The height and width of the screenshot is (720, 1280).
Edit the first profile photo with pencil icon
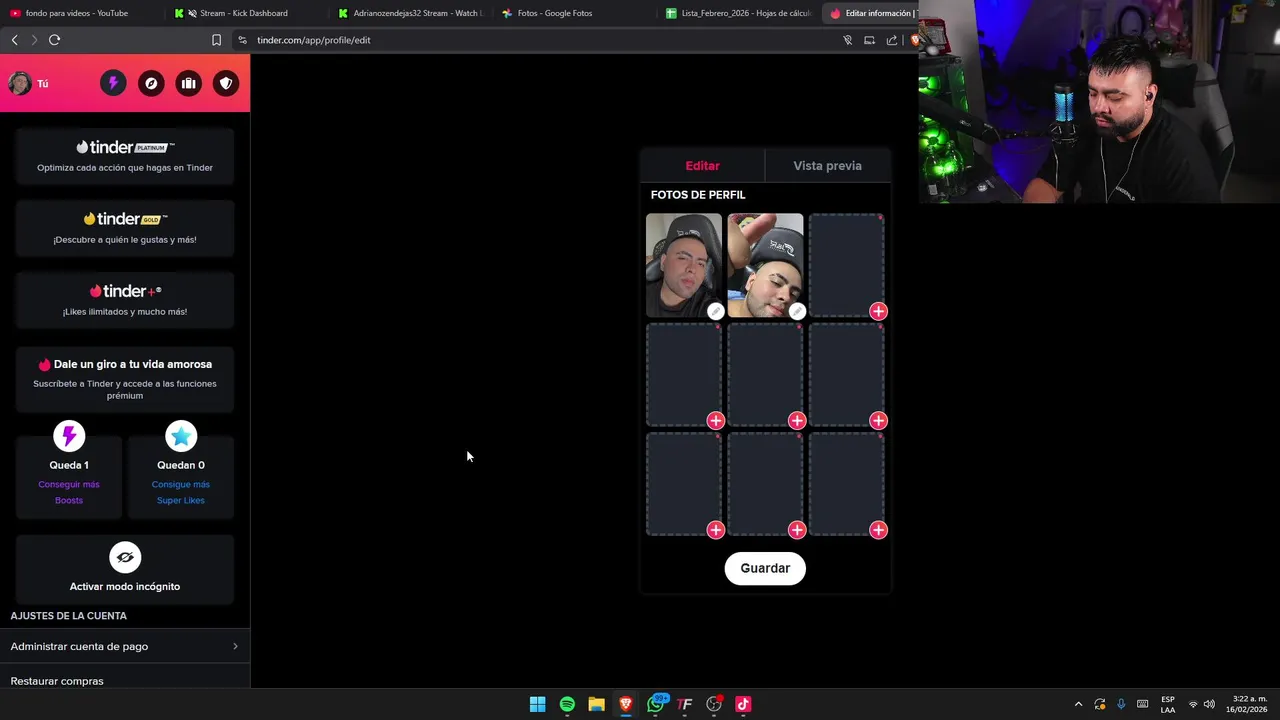coord(715,311)
